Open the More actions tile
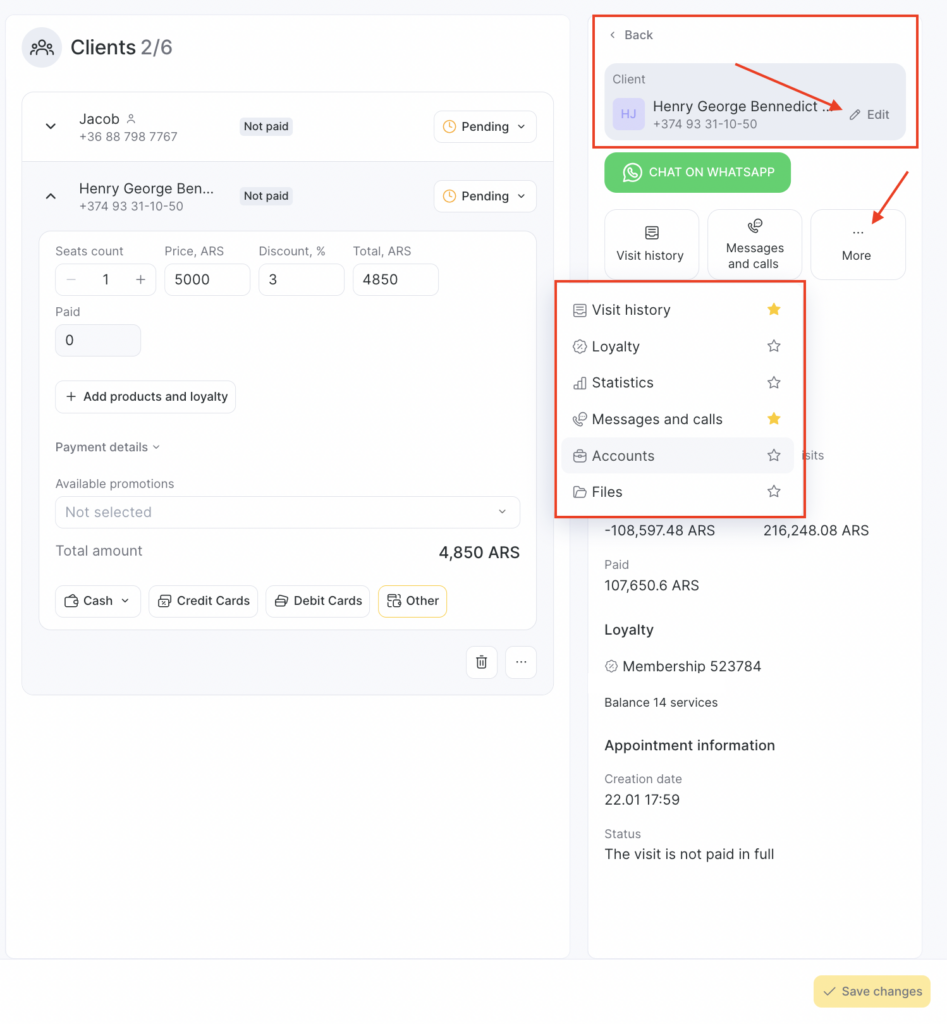This screenshot has height=1024, width=947. [857, 244]
